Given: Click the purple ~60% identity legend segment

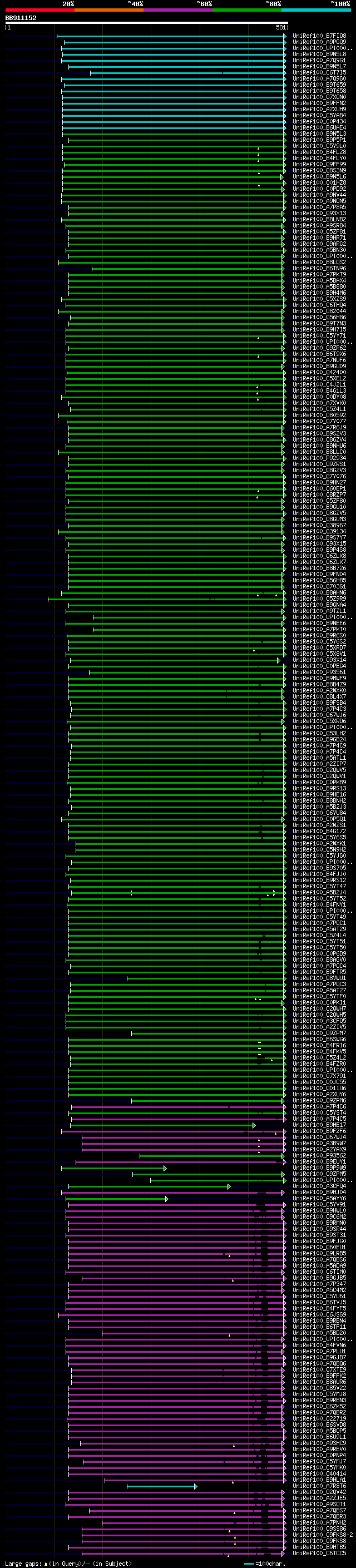Looking at the screenshot, I should tap(179, 10).
